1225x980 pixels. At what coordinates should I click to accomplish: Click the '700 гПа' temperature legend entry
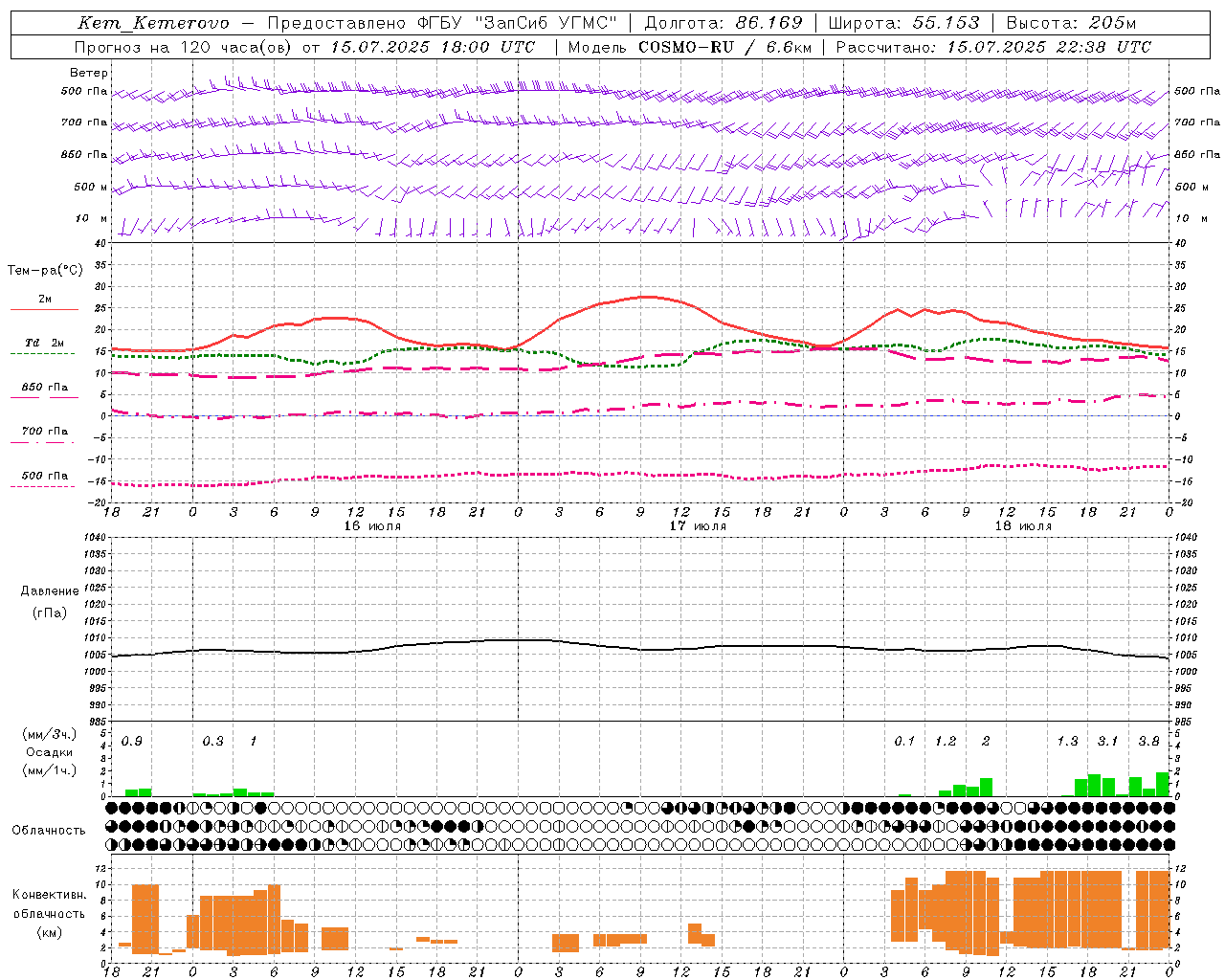coord(45,432)
